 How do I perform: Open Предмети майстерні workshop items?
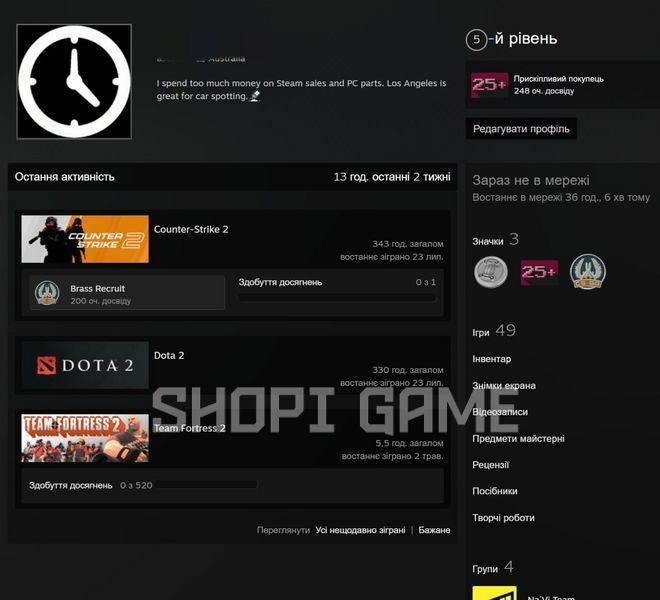518,438
